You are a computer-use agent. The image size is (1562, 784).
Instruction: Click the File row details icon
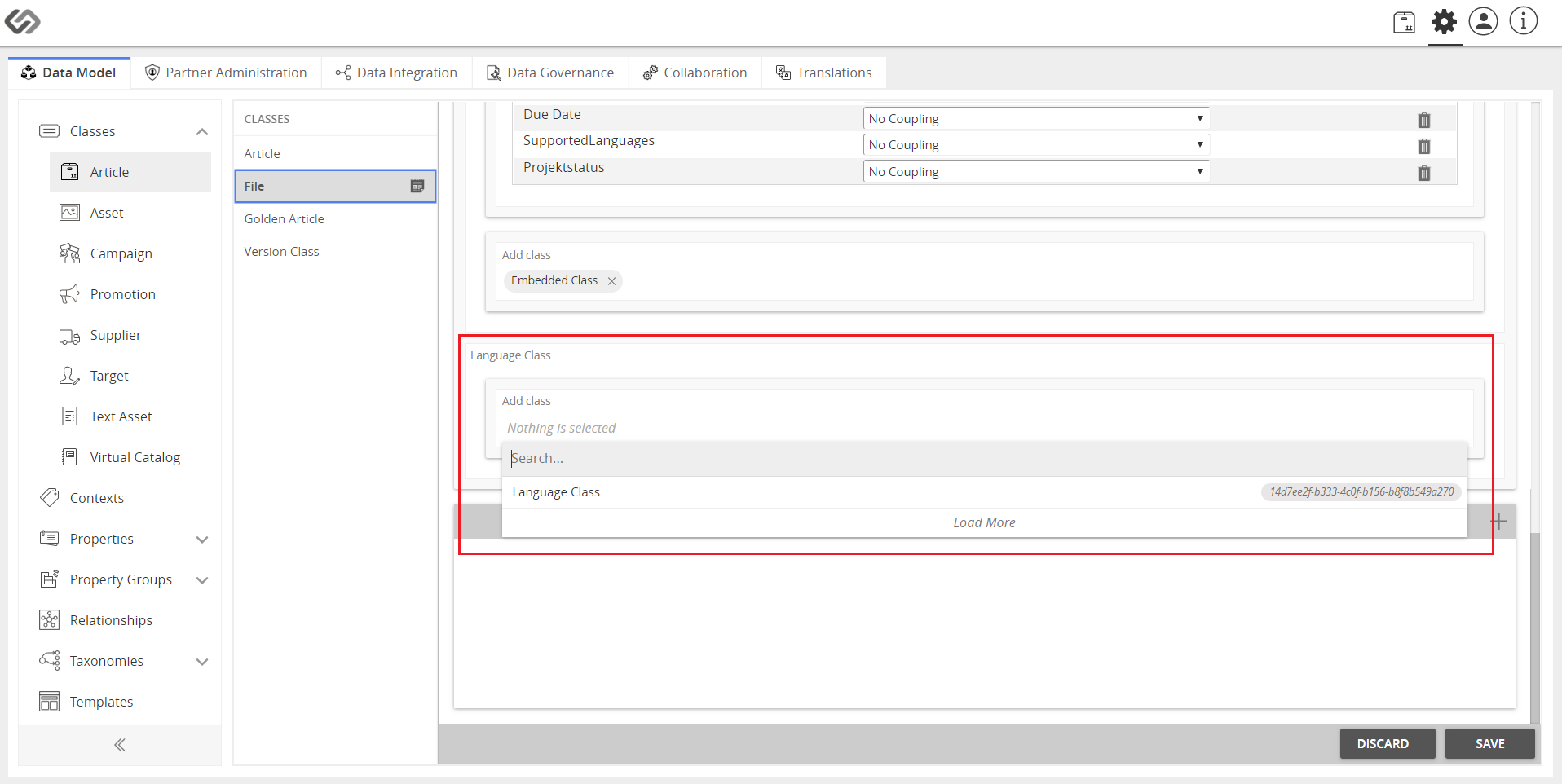coord(417,186)
